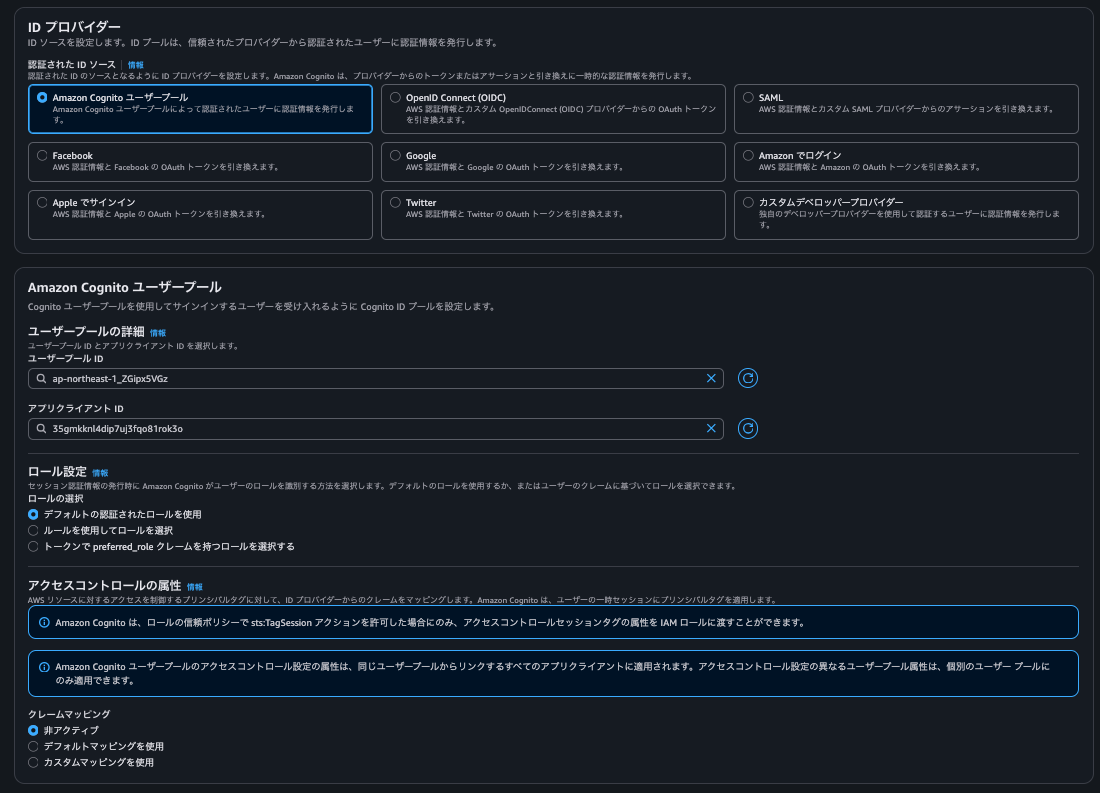Clear the user pool ID field

click(711, 378)
